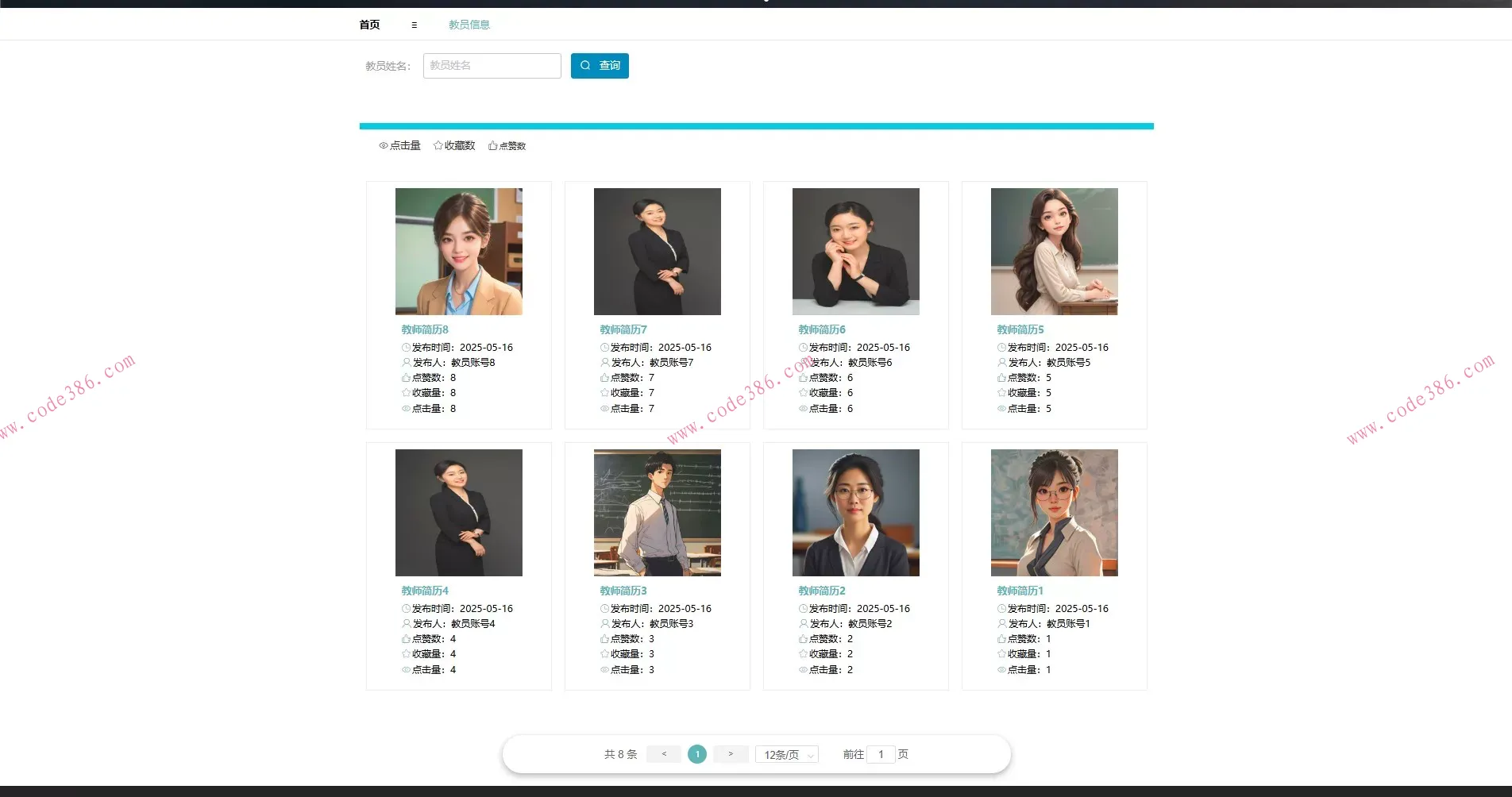Click the teacher photo on 教师简历1 card
The image size is (1512, 797).
click(x=1054, y=512)
